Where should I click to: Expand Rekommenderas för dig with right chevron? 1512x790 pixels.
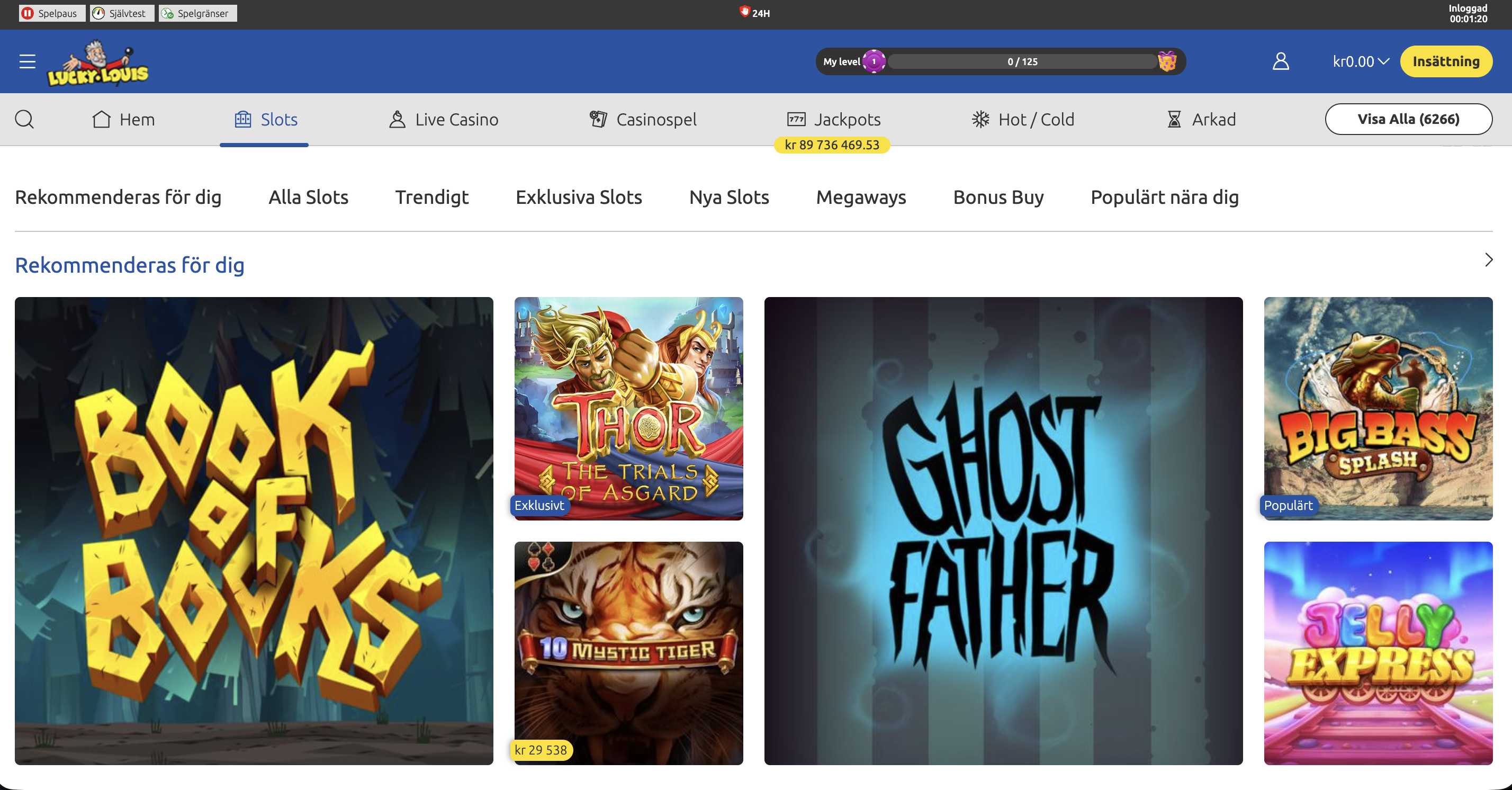(x=1489, y=259)
